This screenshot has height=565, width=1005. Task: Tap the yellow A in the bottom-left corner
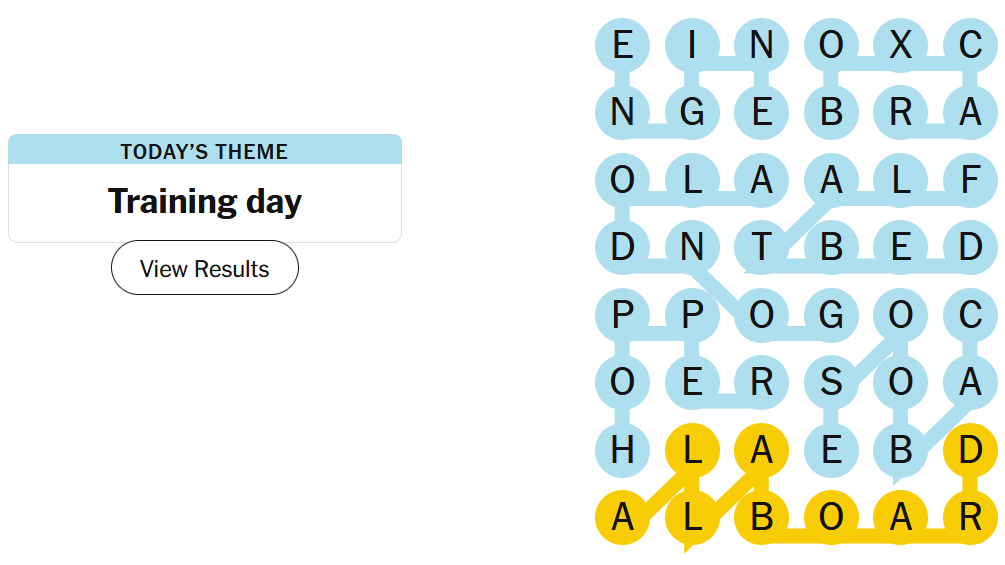(622, 519)
